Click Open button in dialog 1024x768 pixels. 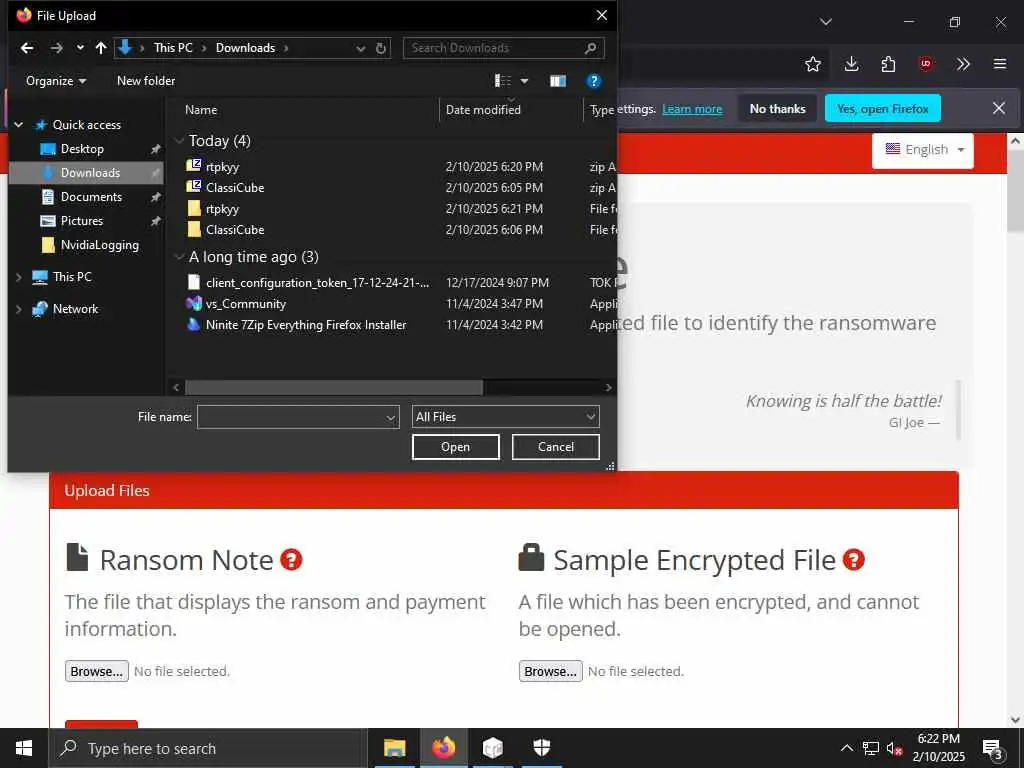pyautogui.click(x=455, y=447)
